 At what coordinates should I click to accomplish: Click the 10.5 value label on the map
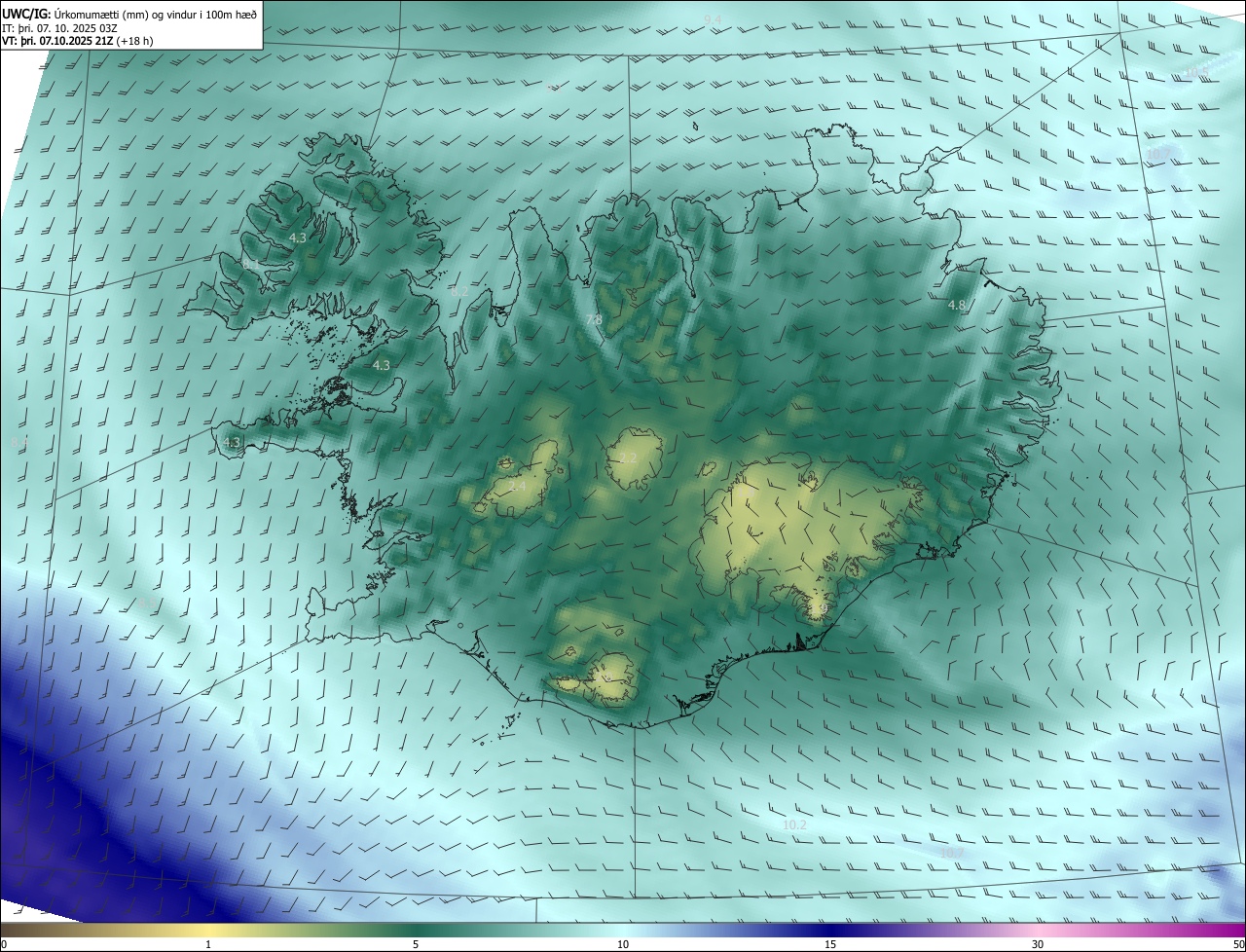pos(1195,73)
